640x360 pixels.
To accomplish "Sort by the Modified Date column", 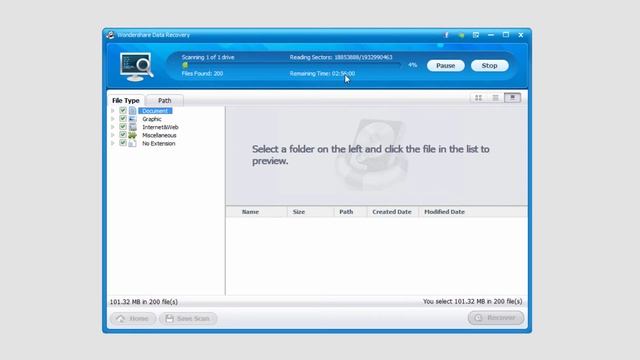I will tap(444, 212).
